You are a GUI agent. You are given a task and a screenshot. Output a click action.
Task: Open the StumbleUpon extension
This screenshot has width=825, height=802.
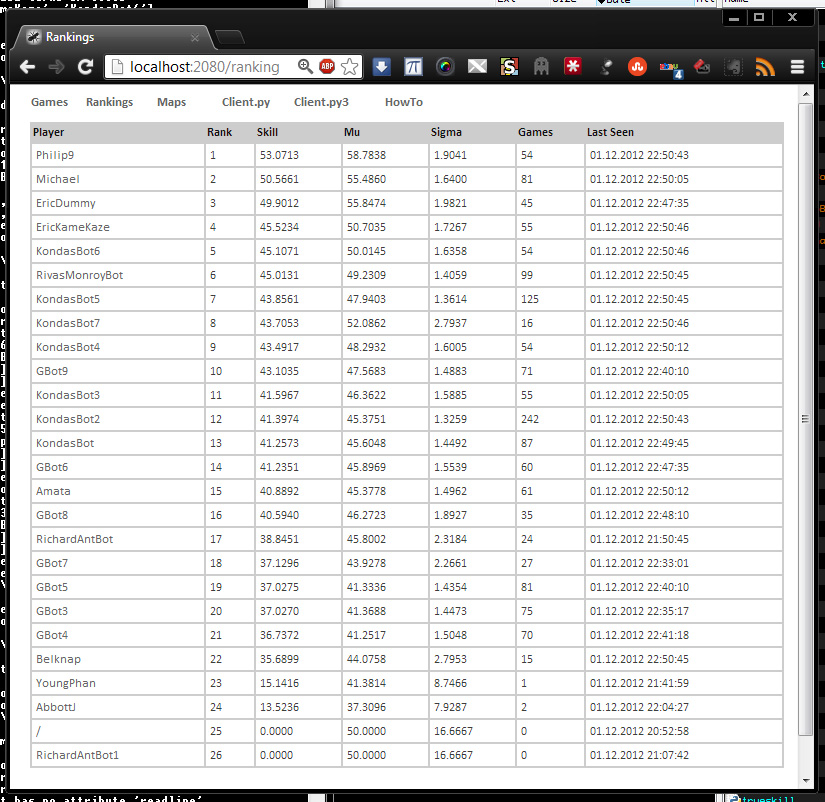click(x=636, y=67)
